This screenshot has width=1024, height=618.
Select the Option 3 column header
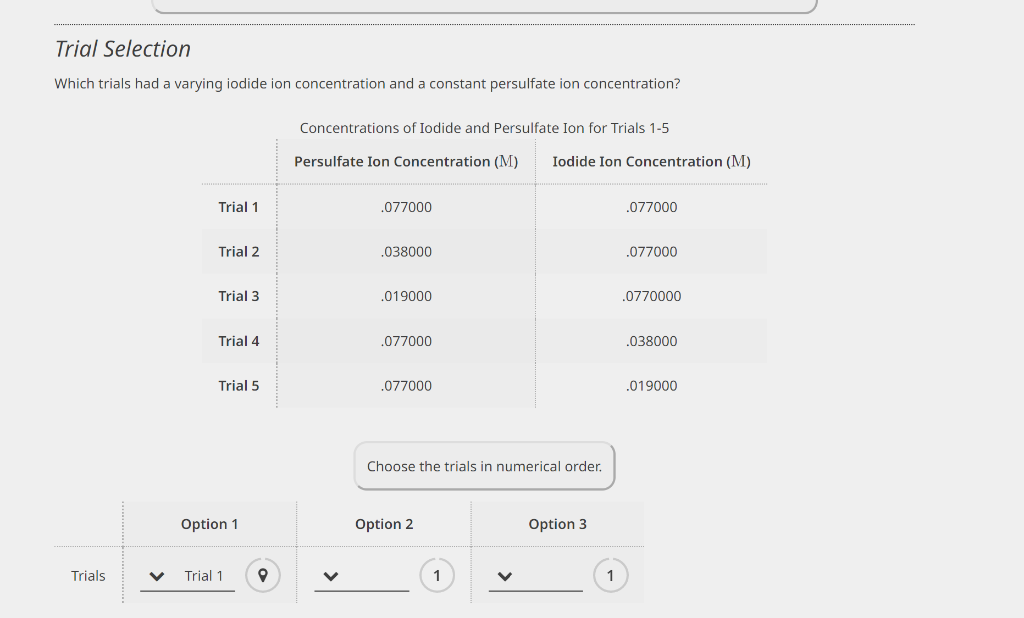pyautogui.click(x=557, y=523)
